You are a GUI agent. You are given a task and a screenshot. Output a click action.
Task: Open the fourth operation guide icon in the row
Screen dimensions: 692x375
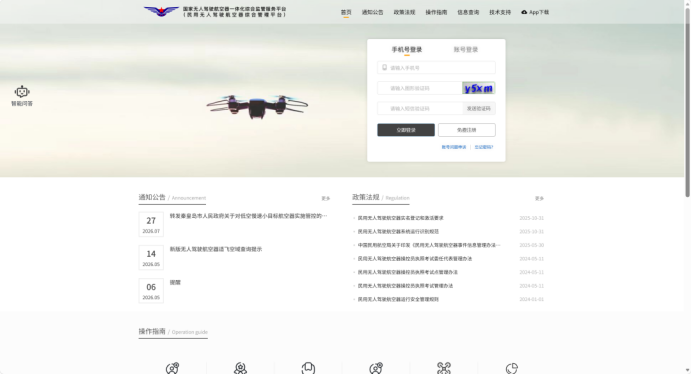click(376, 368)
